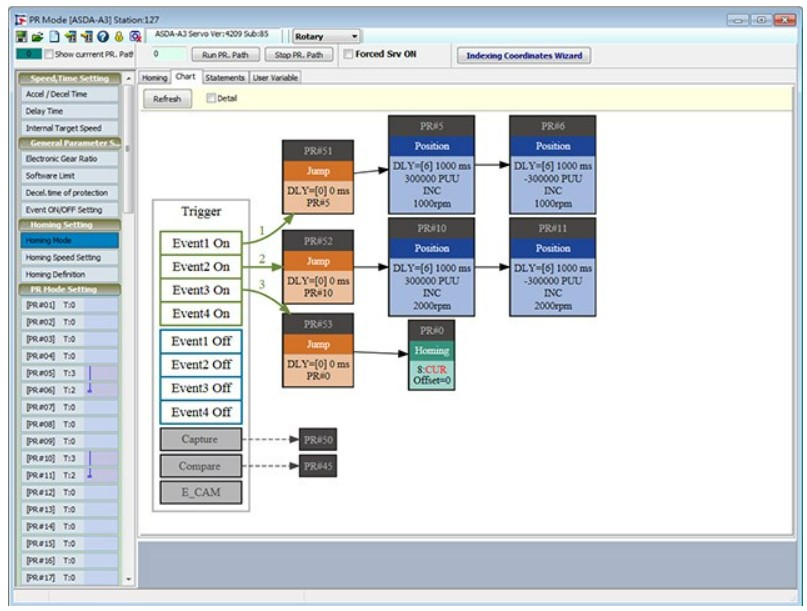Switch to the Statements tab
This screenshot has width=807, height=611.
pos(225,78)
